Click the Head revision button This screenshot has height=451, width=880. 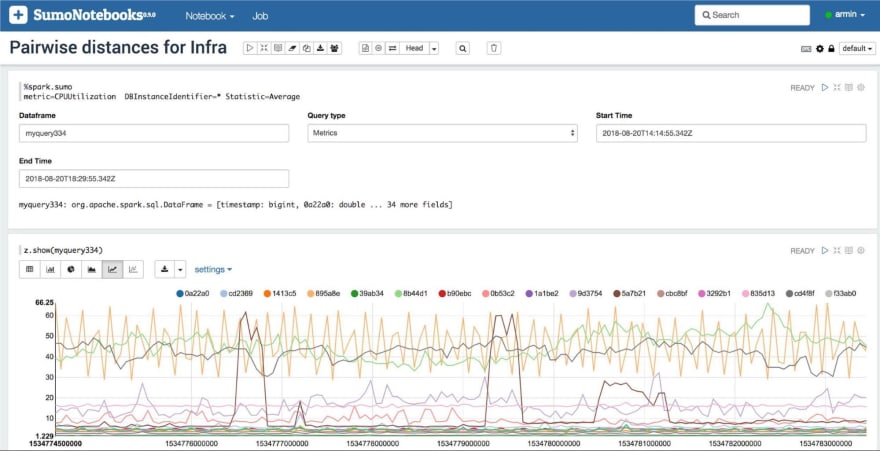tap(414, 48)
